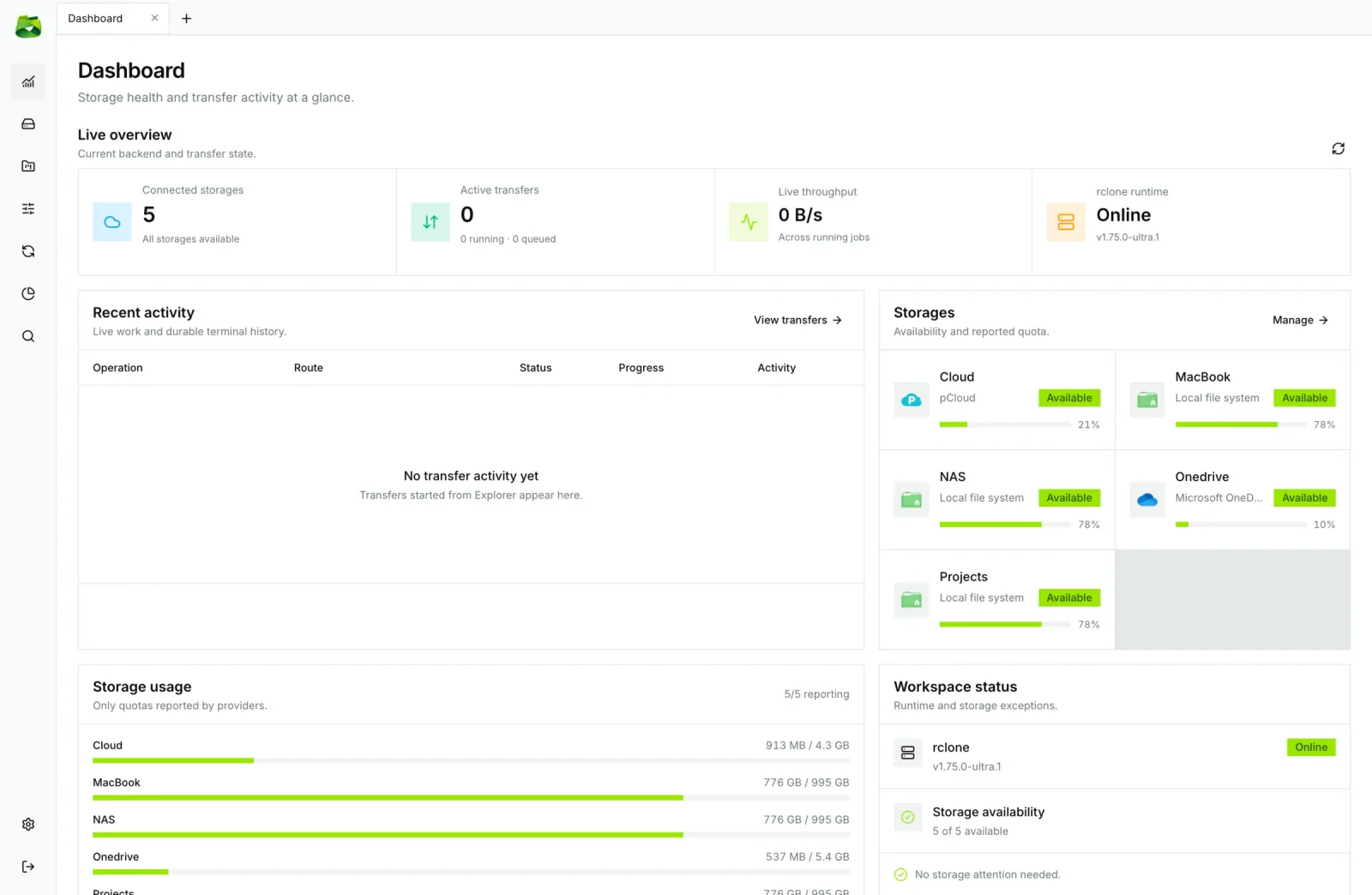Select the Onedrive storage card
The image size is (1372, 895).
click(1232, 500)
